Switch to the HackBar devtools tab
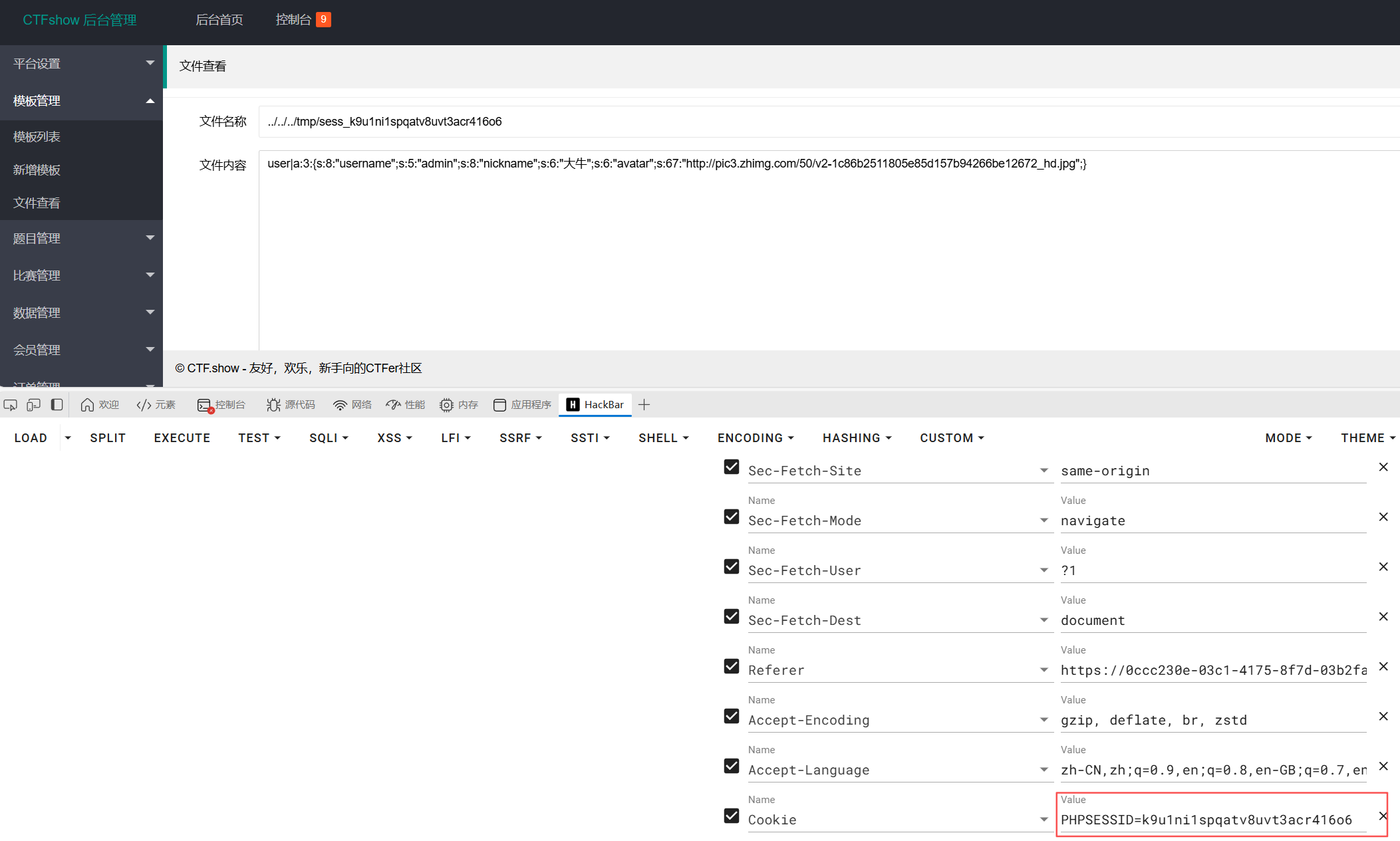This screenshot has height=841, width=1400. (x=595, y=405)
